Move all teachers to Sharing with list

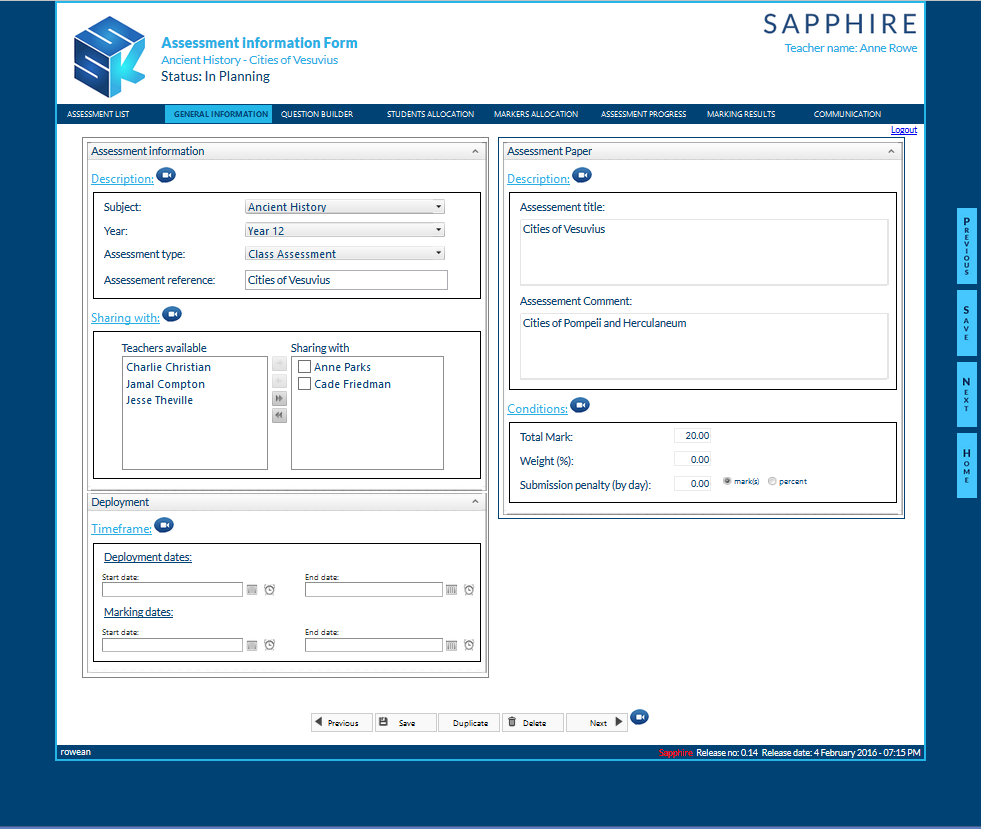click(279, 399)
